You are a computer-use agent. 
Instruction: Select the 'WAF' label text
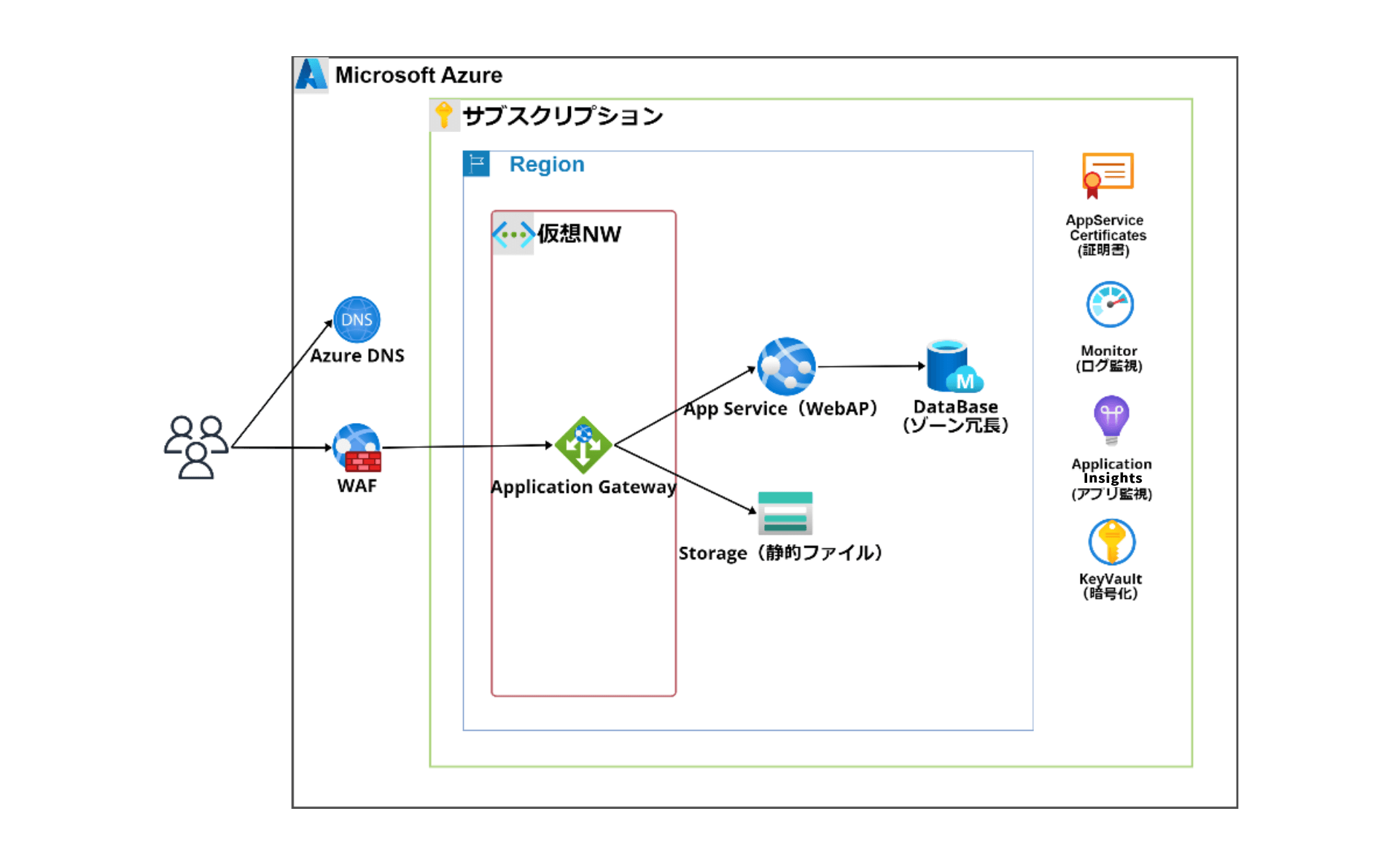(x=357, y=486)
